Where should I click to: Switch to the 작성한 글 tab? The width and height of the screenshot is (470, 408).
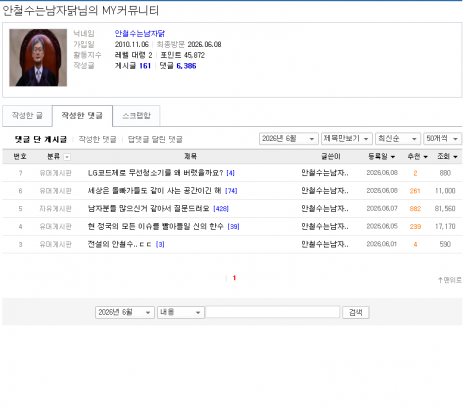[27, 116]
